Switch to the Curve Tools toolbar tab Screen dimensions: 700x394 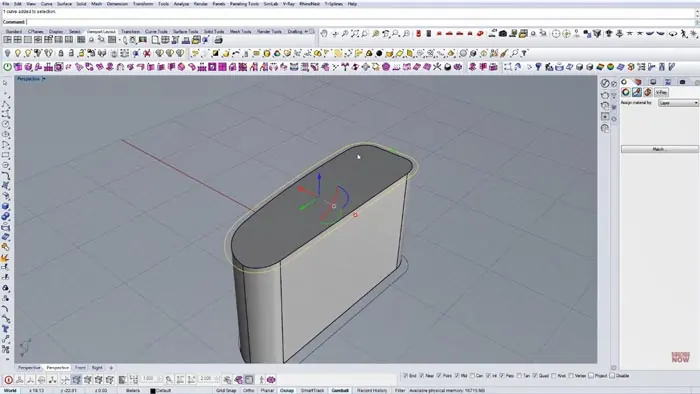click(156, 32)
